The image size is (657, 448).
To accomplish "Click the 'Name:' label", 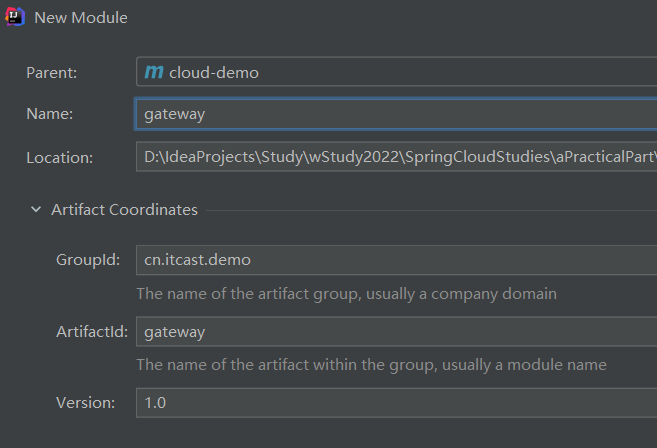I will 49,114.
